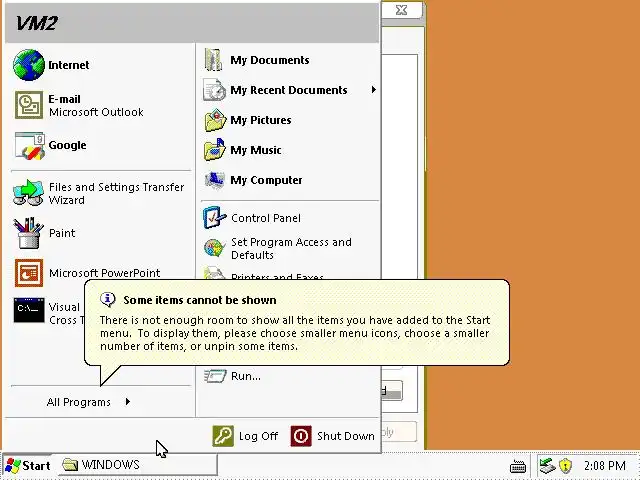The height and width of the screenshot is (480, 640).
Task: Click the Start button
Action: pyautogui.click(x=27, y=466)
